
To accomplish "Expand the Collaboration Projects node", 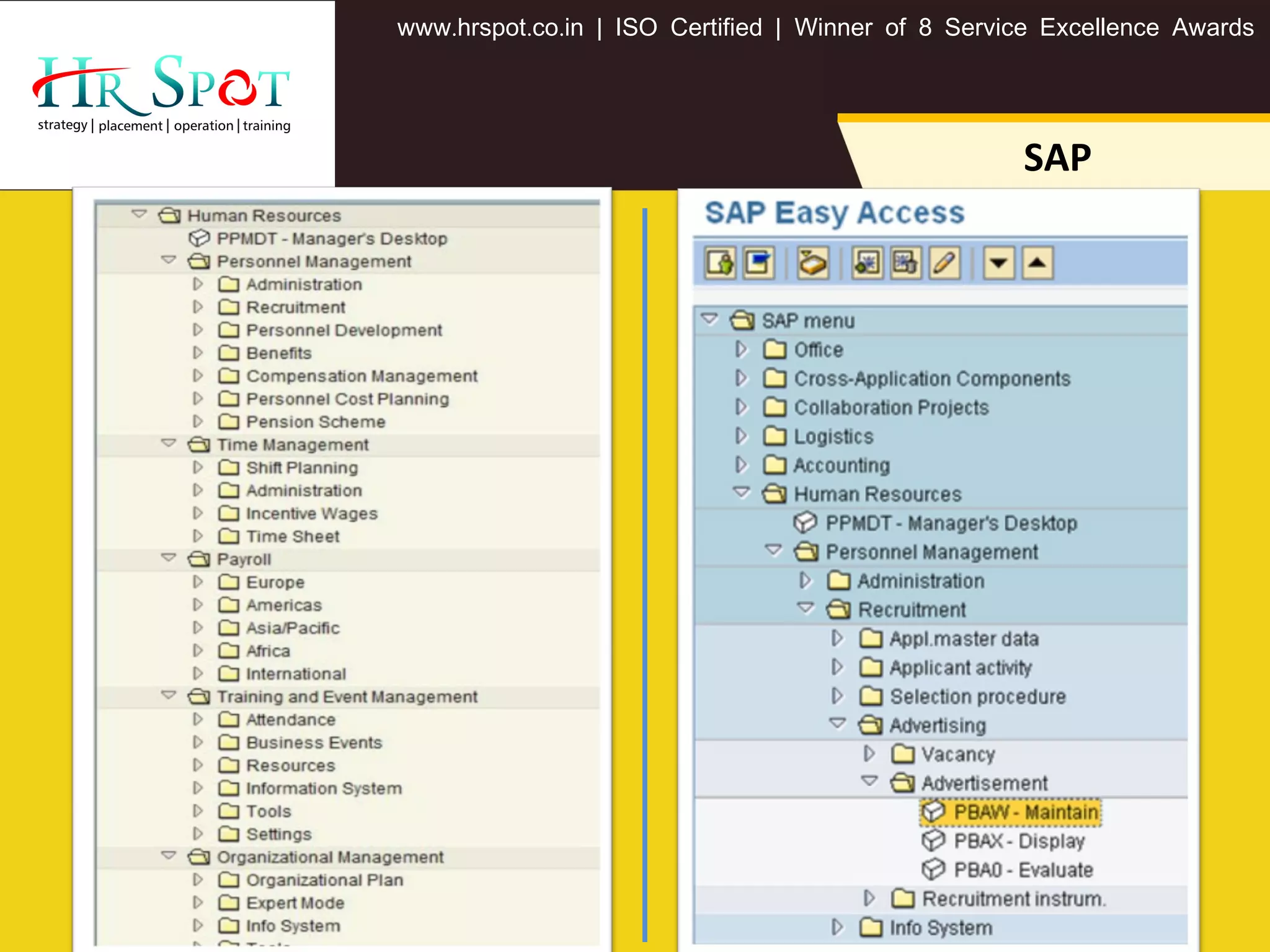I will (x=742, y=407).
